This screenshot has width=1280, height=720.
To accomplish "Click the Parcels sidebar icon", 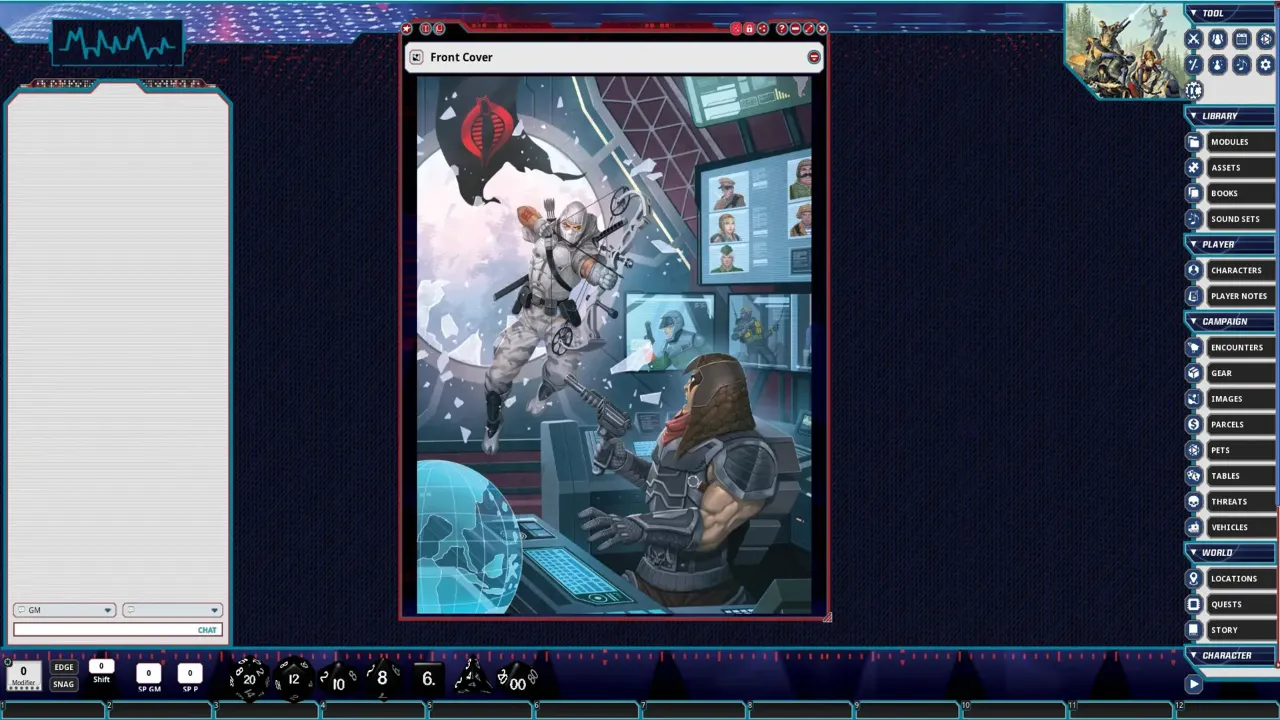I will tap(1193, 424).
